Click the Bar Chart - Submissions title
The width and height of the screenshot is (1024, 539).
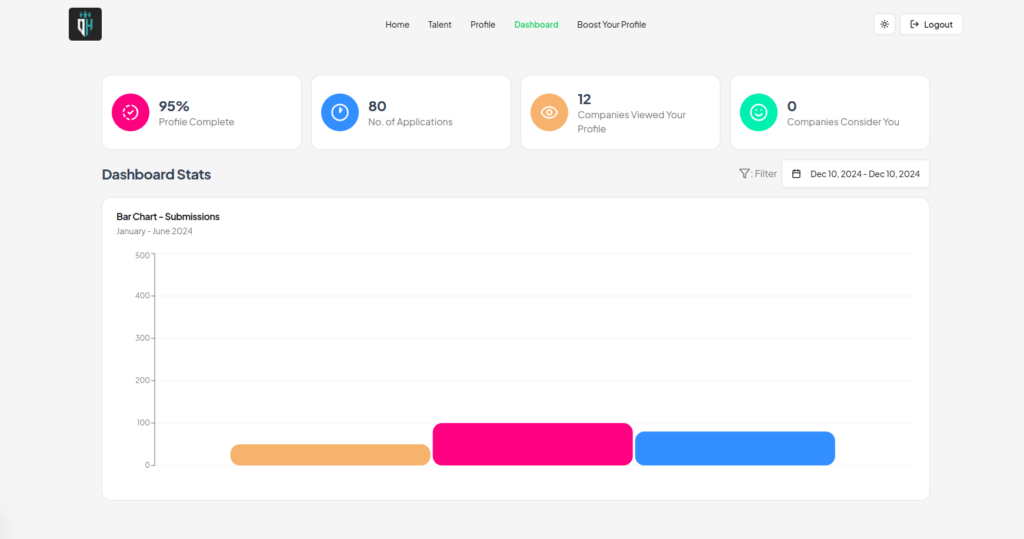click(168, 216)
